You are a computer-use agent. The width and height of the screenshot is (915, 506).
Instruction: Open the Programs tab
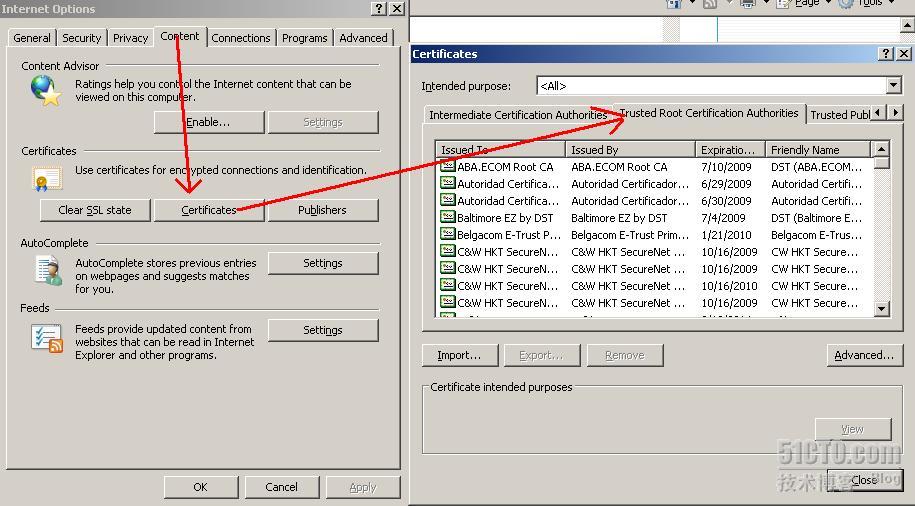point(305,38)
